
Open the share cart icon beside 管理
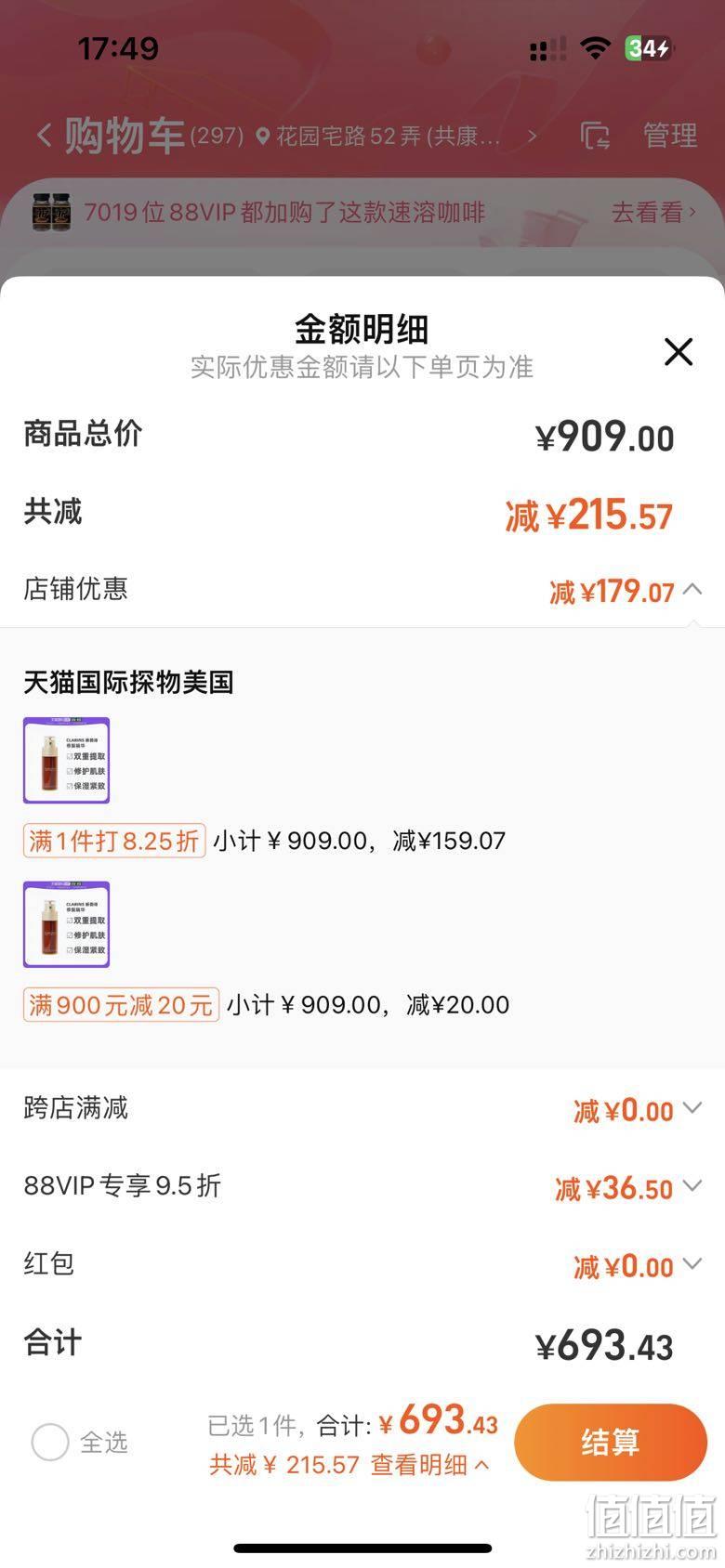595,136
